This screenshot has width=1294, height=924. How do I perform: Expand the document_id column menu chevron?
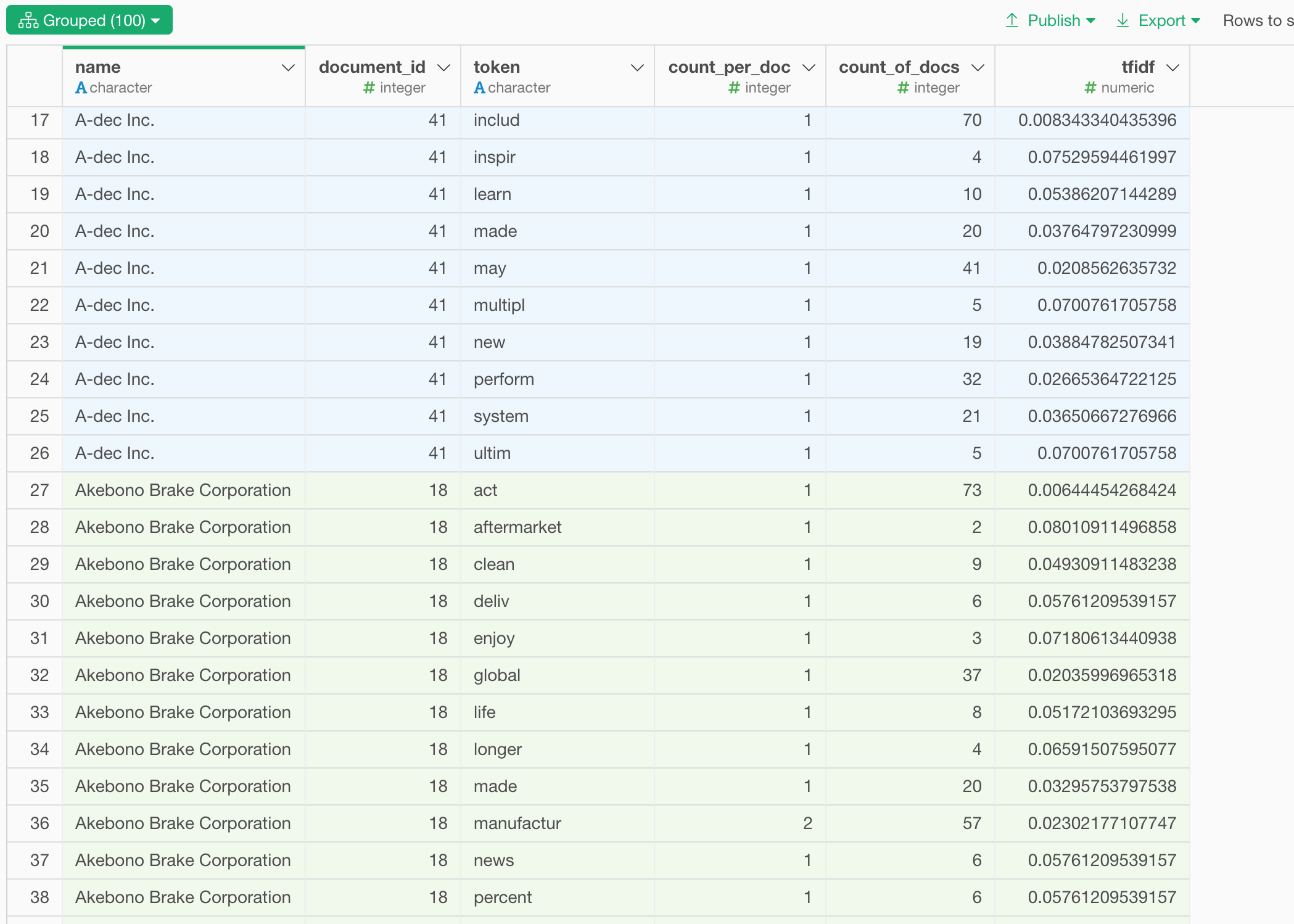pos(443,67)
